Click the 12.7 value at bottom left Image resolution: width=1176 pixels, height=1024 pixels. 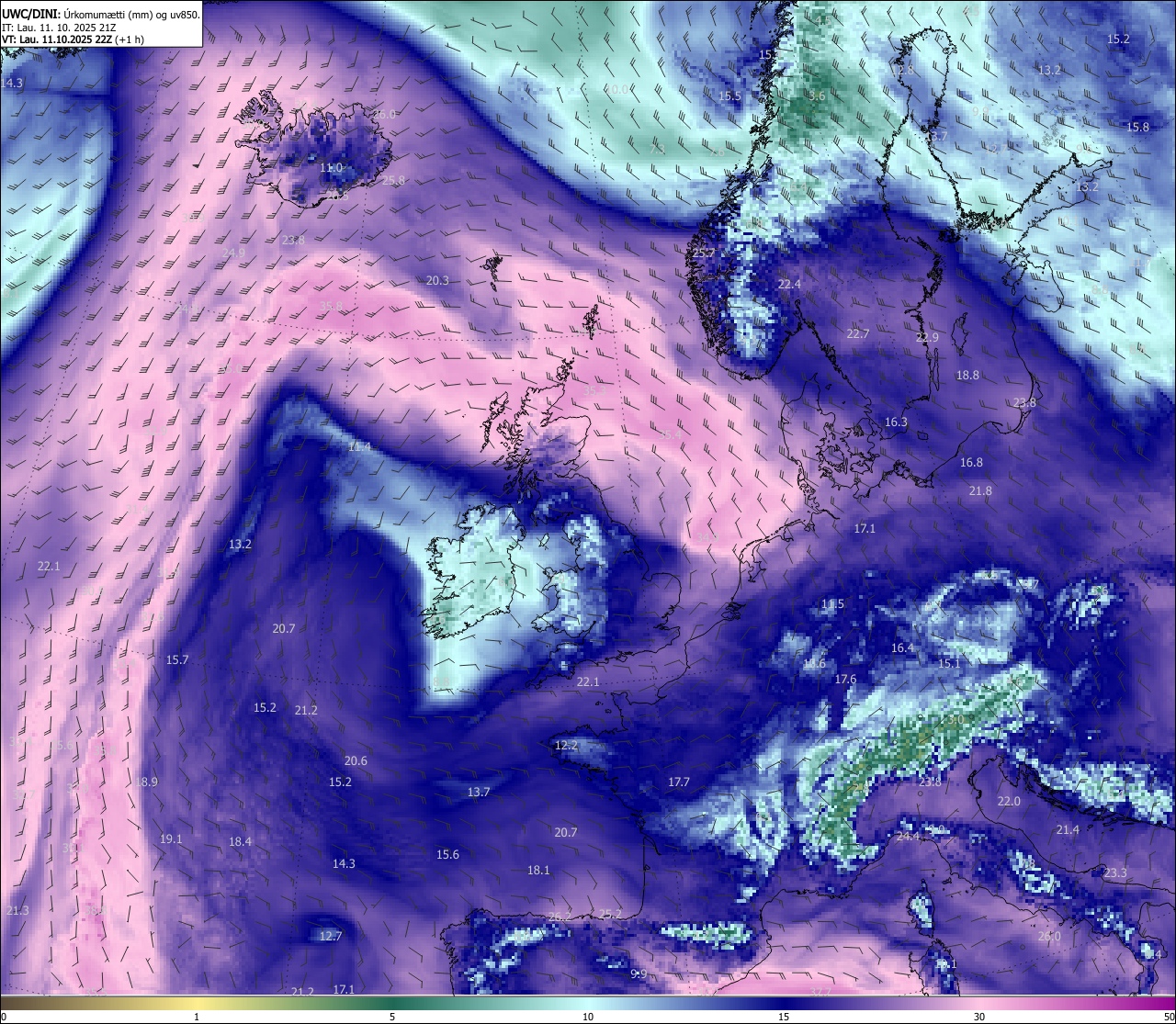click(x=330, y=937)
